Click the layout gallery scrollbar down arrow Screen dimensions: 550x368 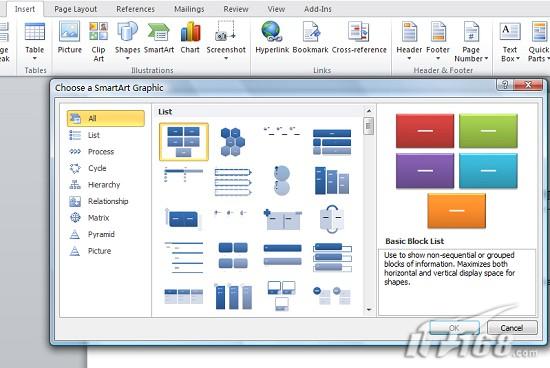click(x=369, y=310)
